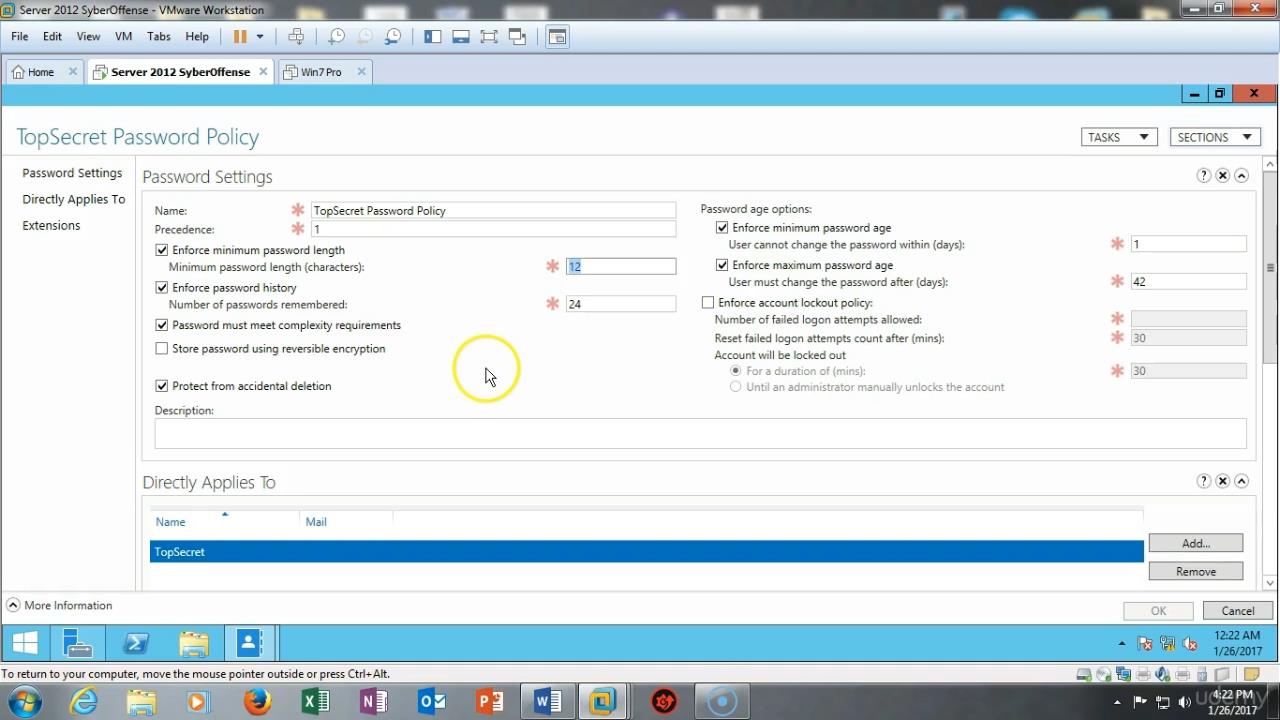Uncheck Enforce minimum password length
The height and width of the screenshot is (720, 1280).
[x=162, y=250]
